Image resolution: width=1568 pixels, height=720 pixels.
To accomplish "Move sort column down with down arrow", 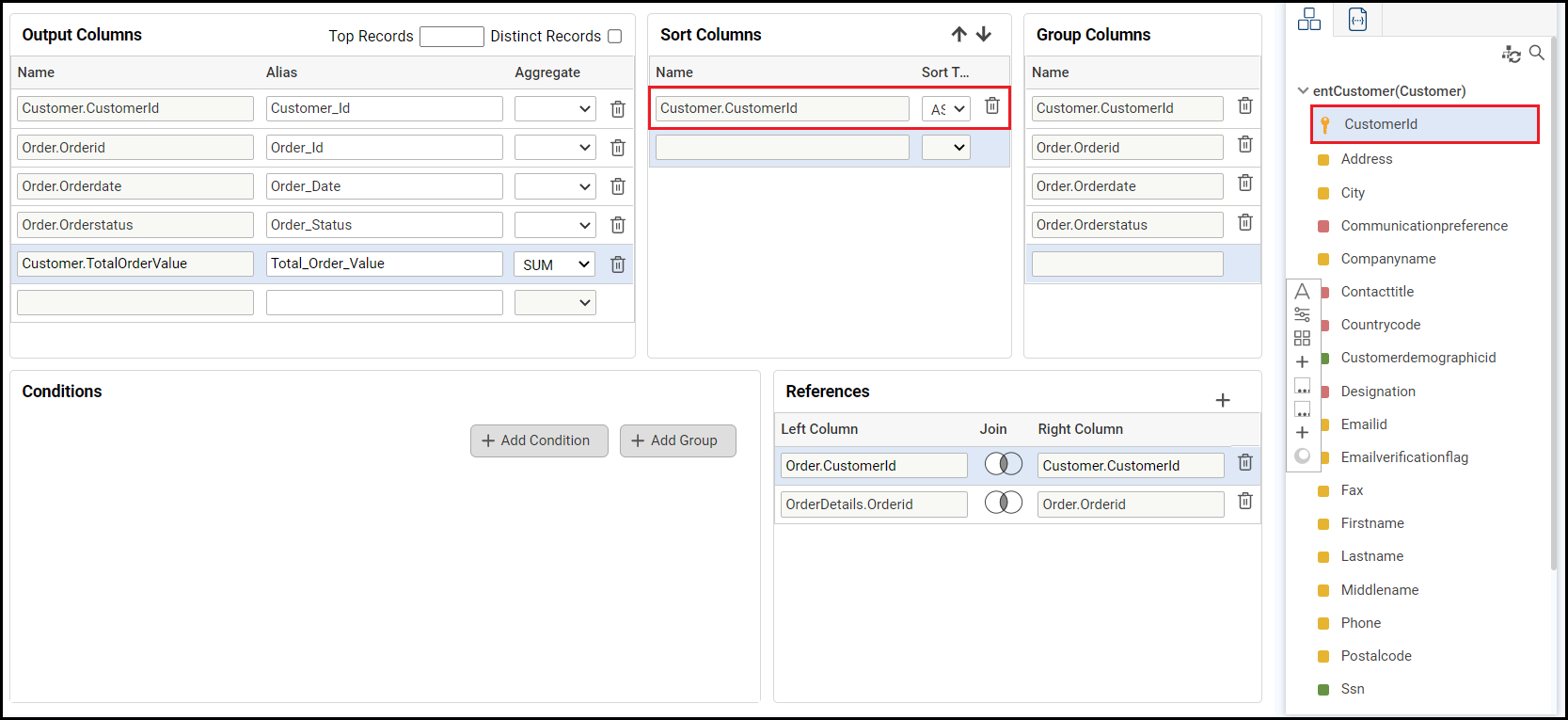I will pos(984,35).
